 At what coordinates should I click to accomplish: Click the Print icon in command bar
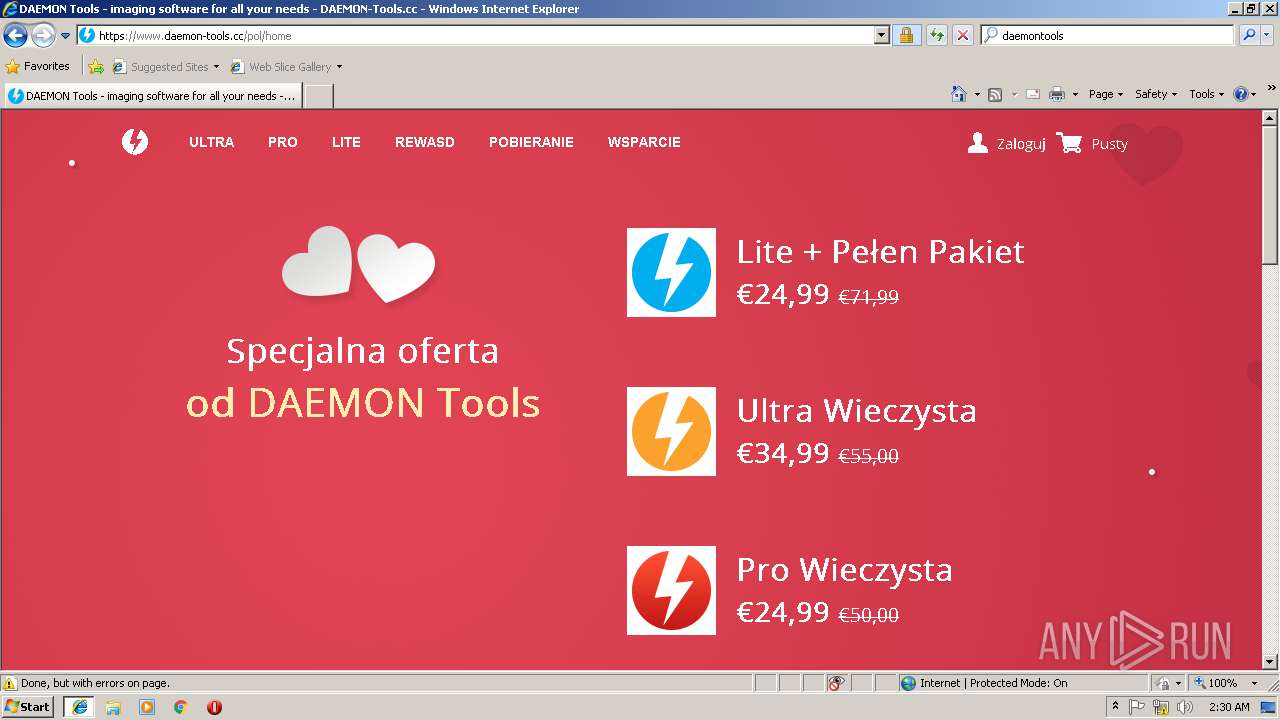click(x=1057, y=94)
